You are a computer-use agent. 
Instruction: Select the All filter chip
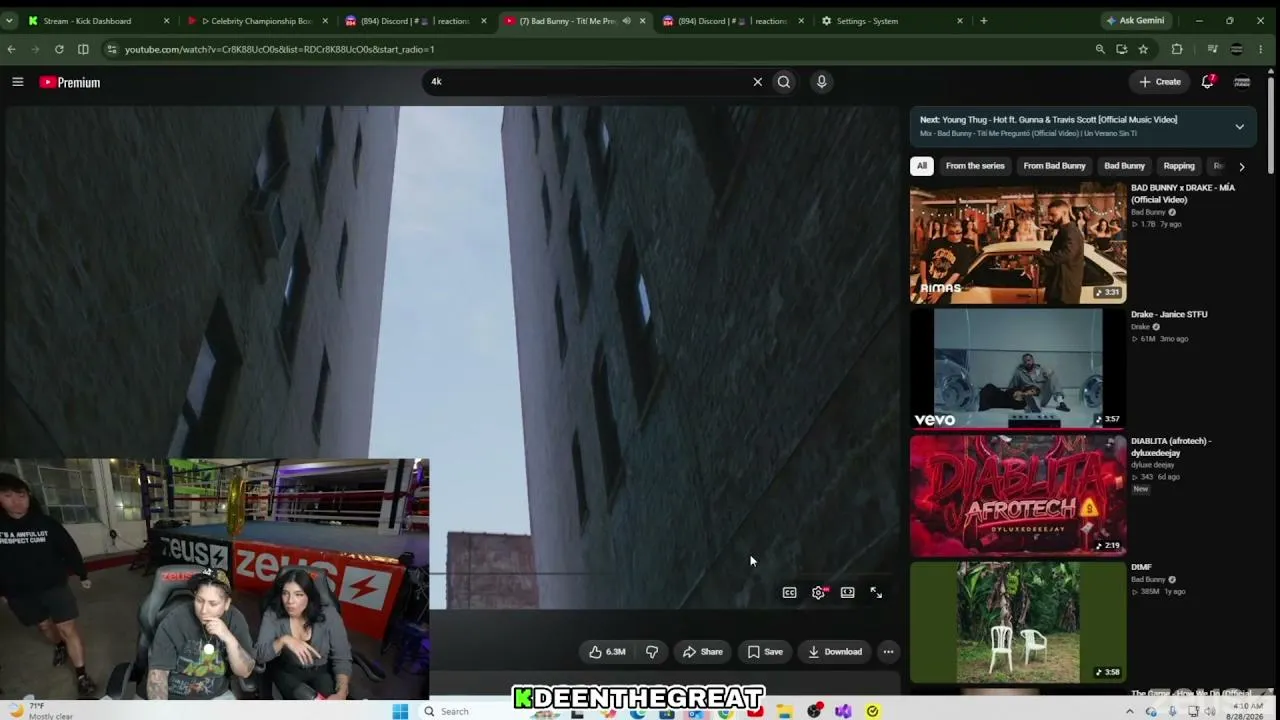click(x=922, y=166)
